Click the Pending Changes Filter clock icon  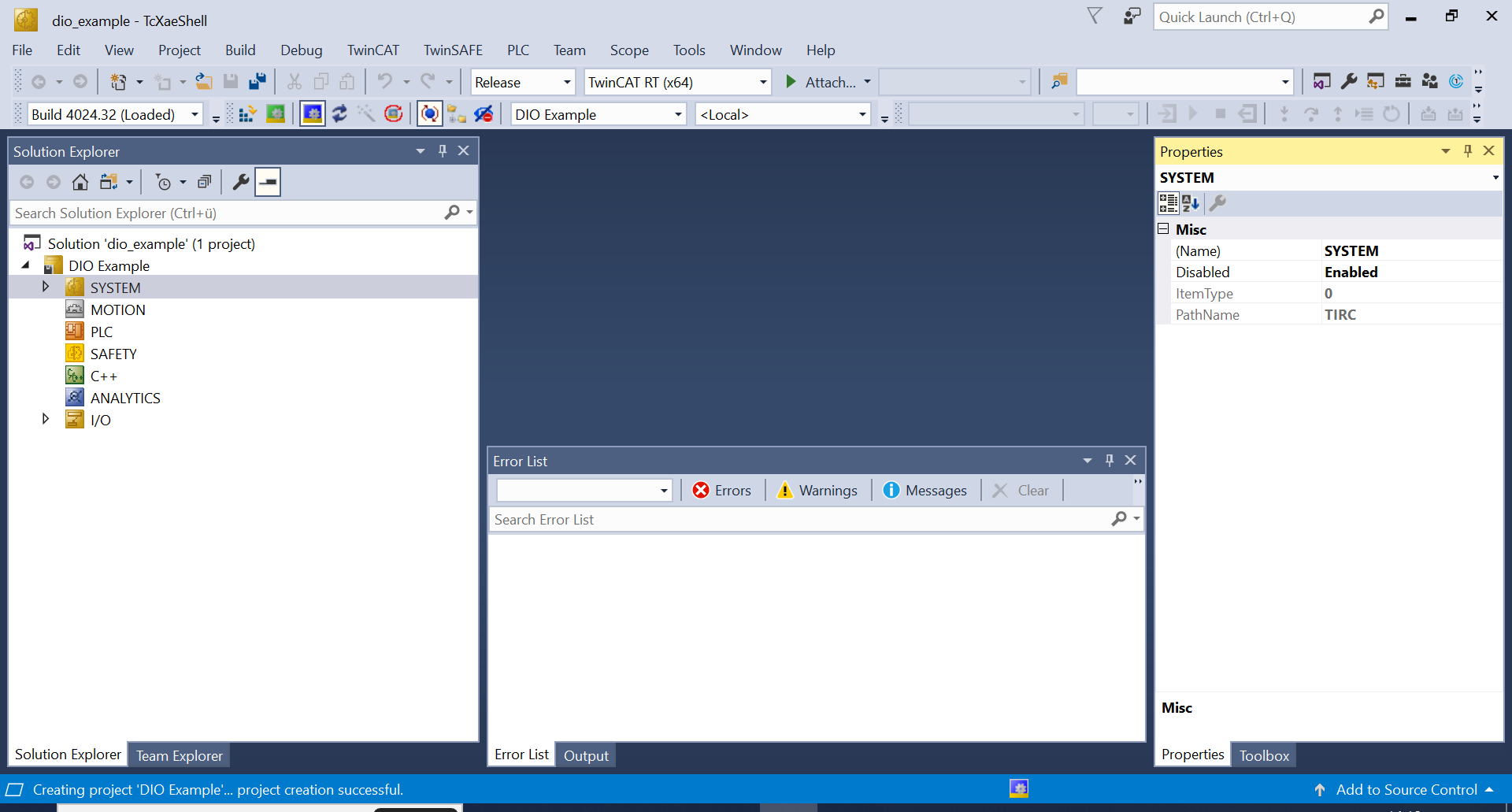coord(163,183)
